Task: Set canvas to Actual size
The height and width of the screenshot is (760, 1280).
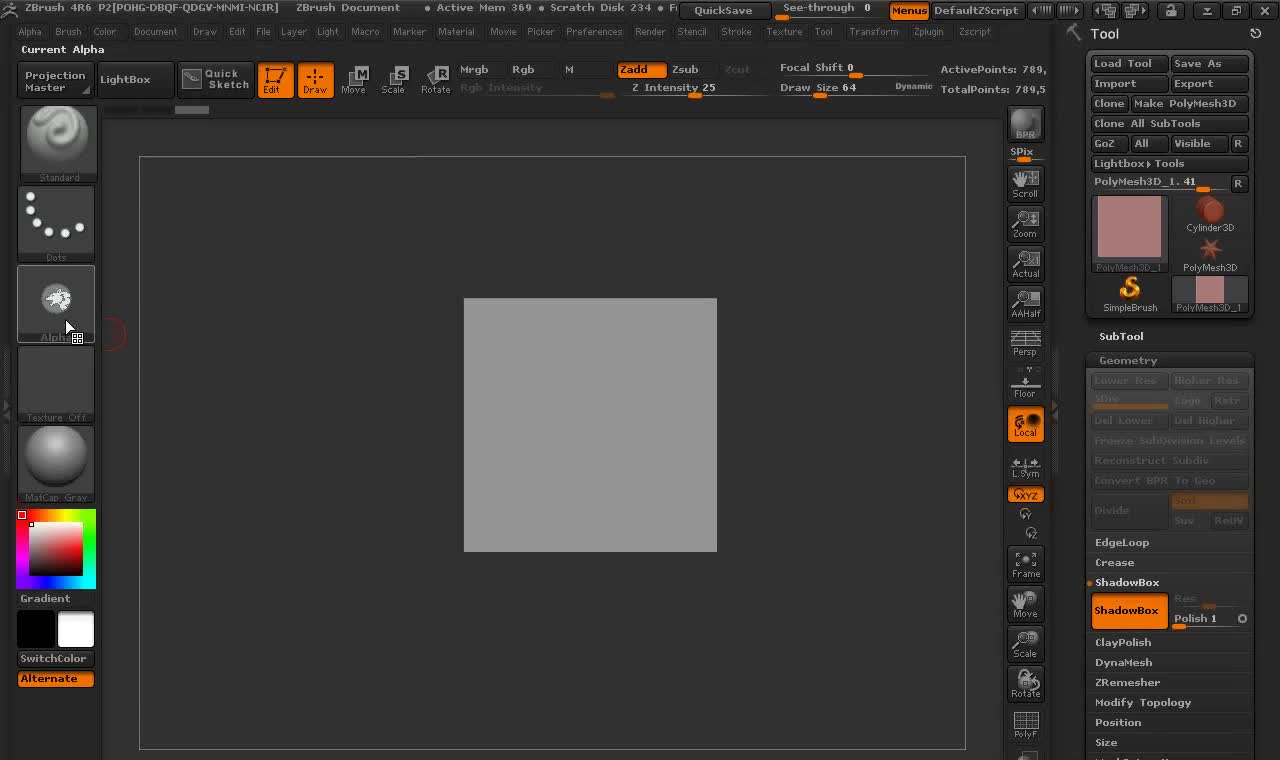Action: (1025, 263)
